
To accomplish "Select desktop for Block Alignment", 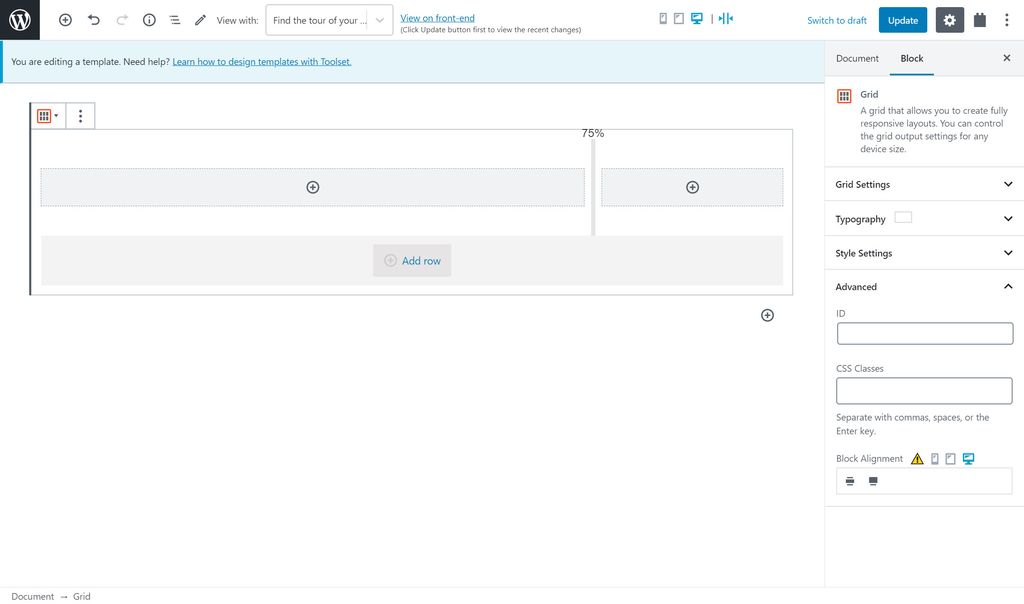I will (x=968, y=459).
